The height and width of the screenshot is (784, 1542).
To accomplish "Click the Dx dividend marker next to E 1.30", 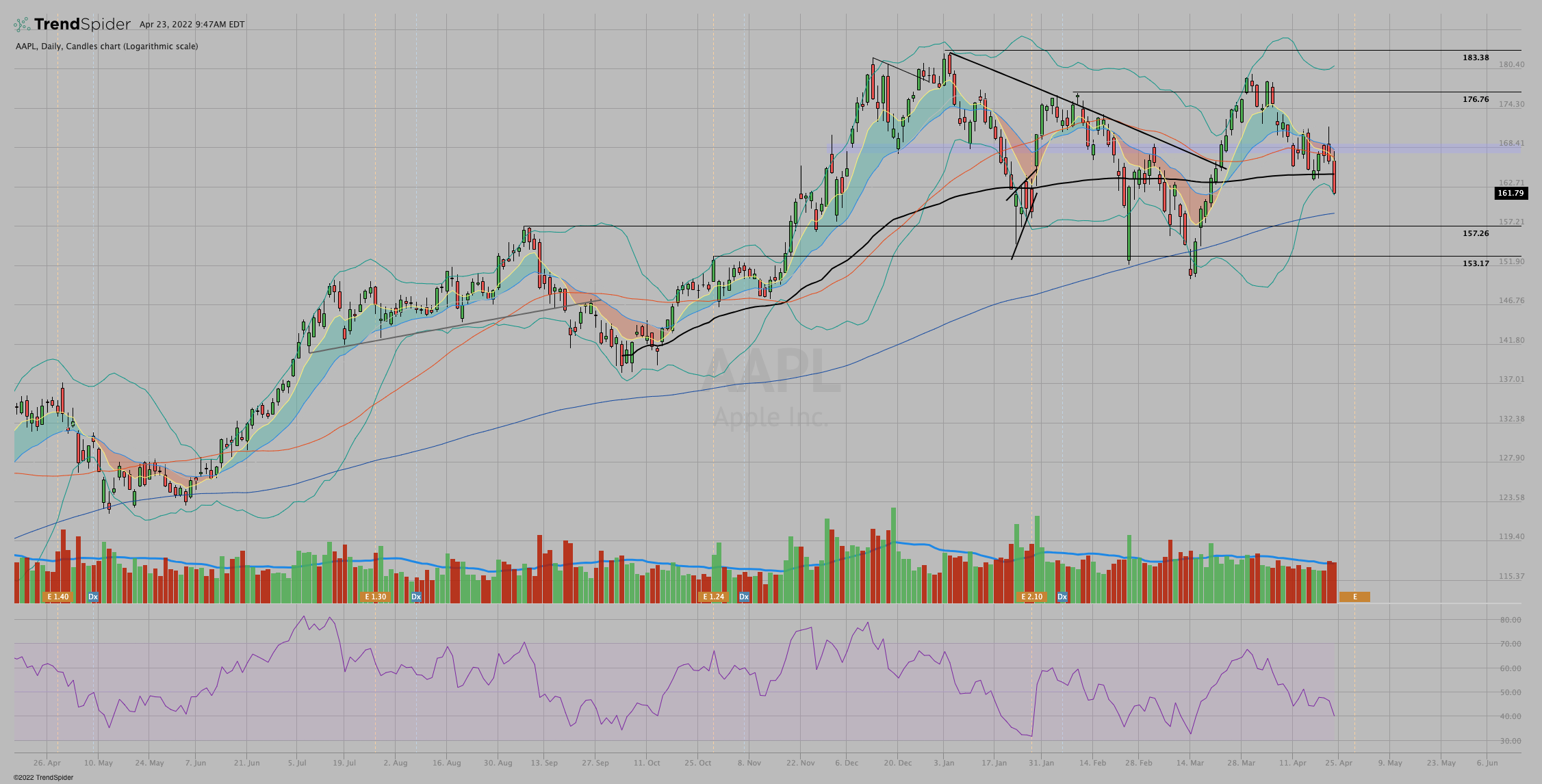I will point(416,597).
